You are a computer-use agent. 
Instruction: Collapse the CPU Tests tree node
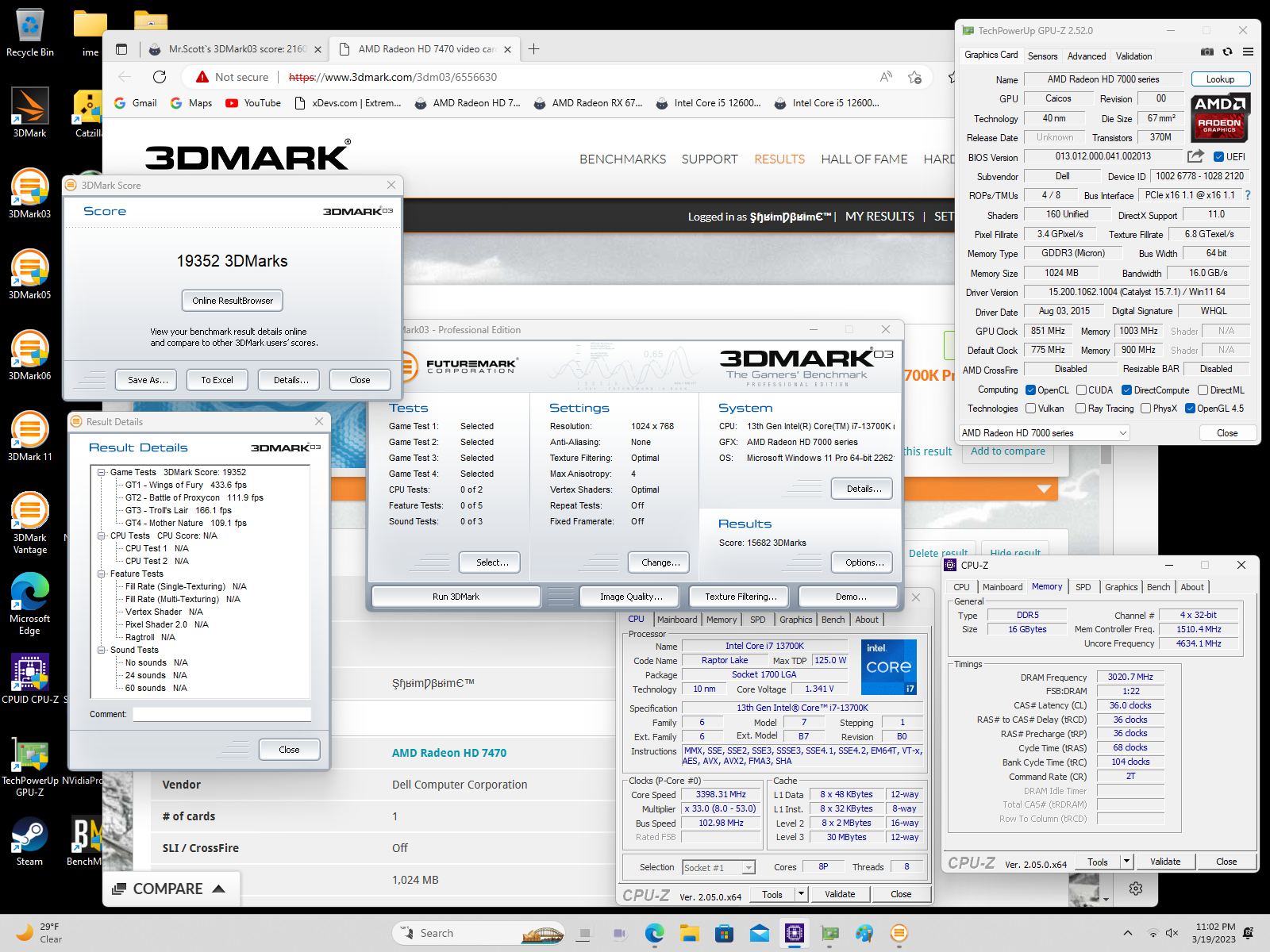coord(102,536)
